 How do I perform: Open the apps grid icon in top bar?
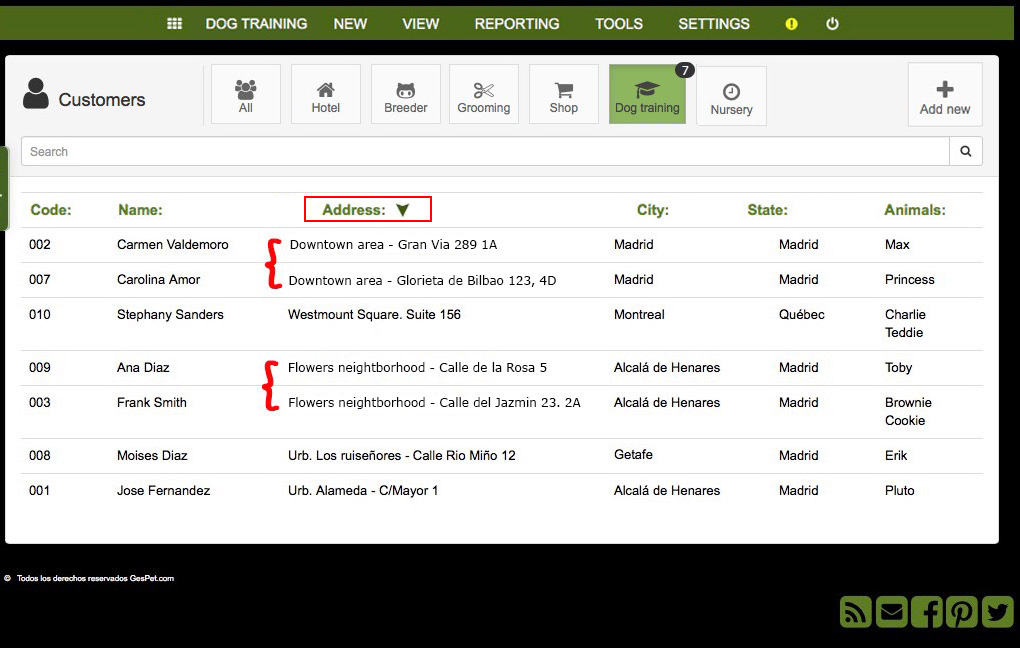tap(174, 23)
